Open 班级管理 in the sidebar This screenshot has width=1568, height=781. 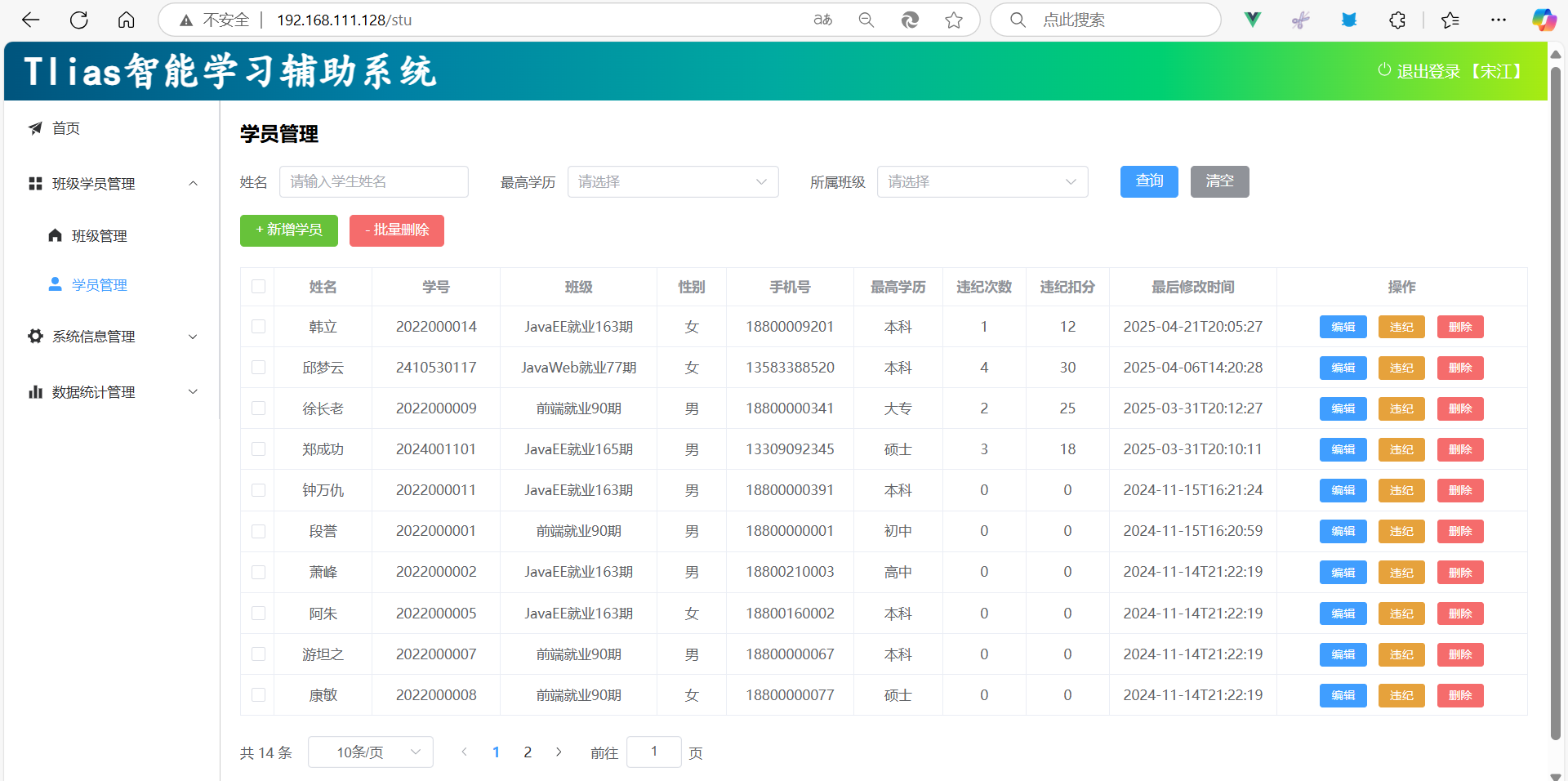pyautogui.click(x=100, y=236)
